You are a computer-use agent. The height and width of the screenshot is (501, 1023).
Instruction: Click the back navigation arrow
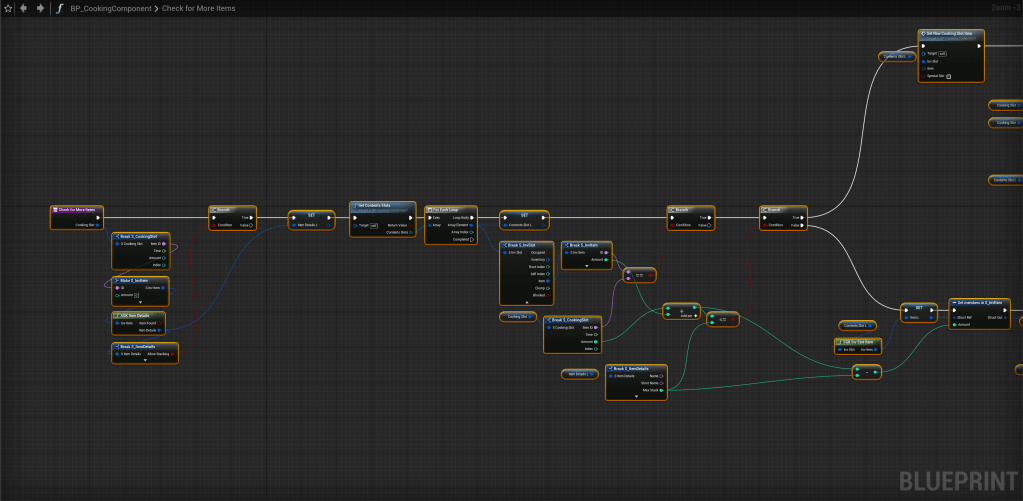pos(24,8)
